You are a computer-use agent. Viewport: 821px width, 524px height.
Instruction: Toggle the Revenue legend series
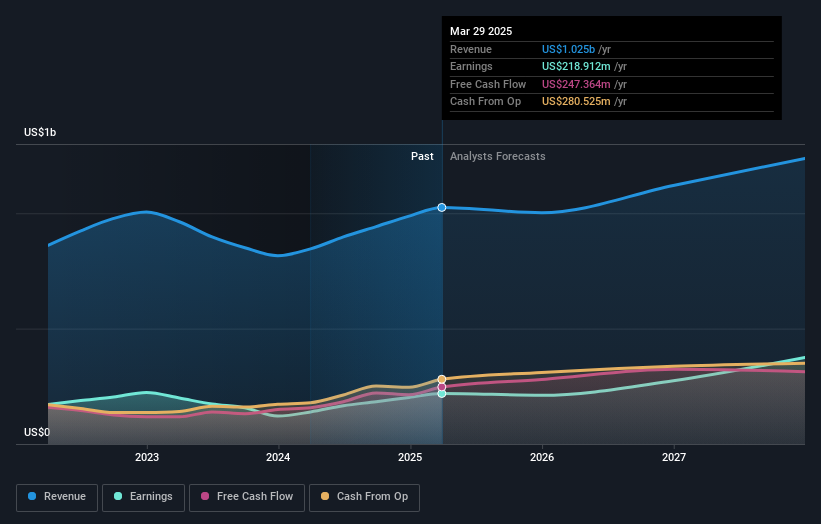pos(57,497)
